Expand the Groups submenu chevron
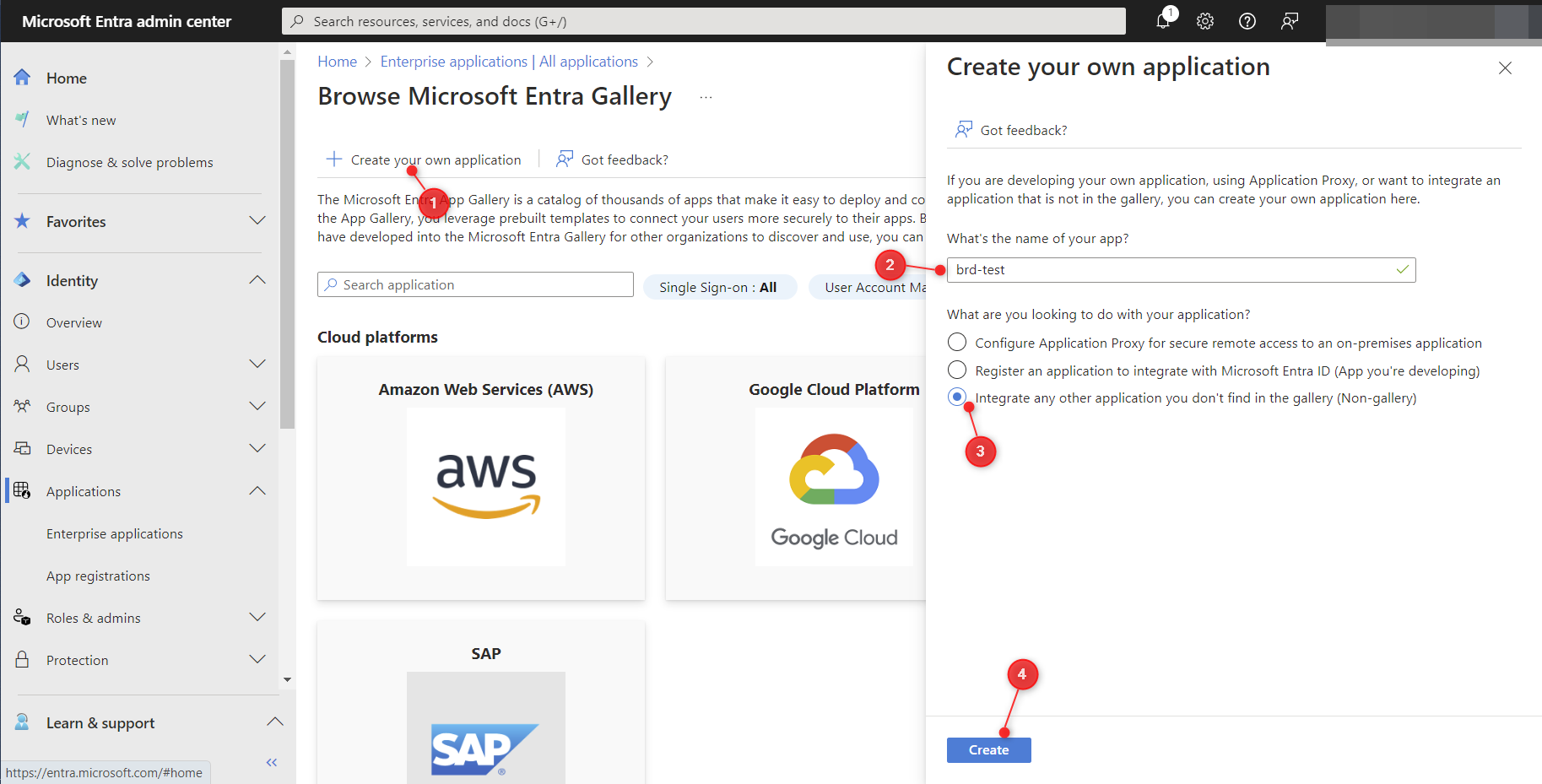This screenshot has height=784, width=1542. tap(257, 406)
